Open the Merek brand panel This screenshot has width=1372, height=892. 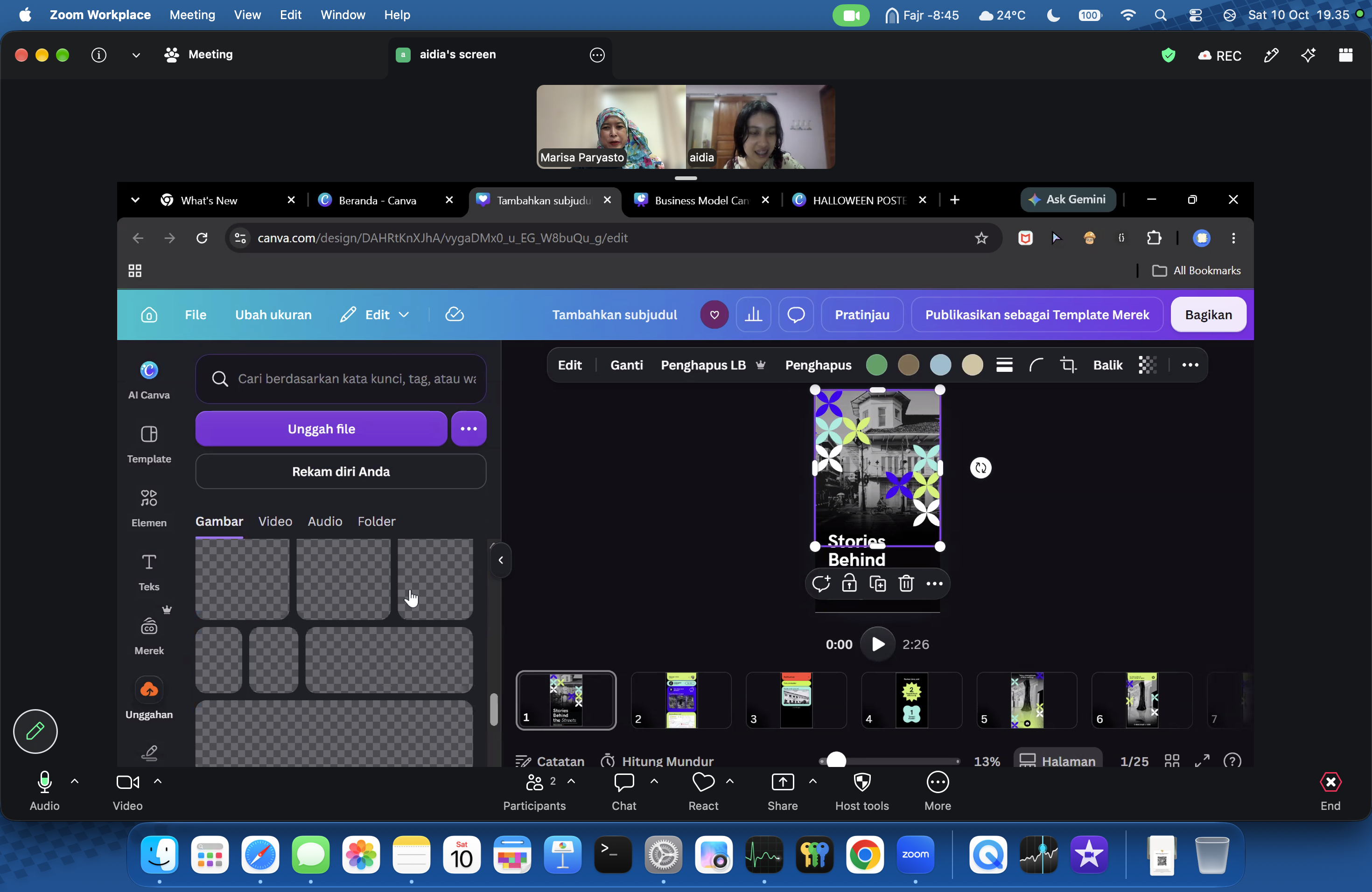tap(149, 635)
